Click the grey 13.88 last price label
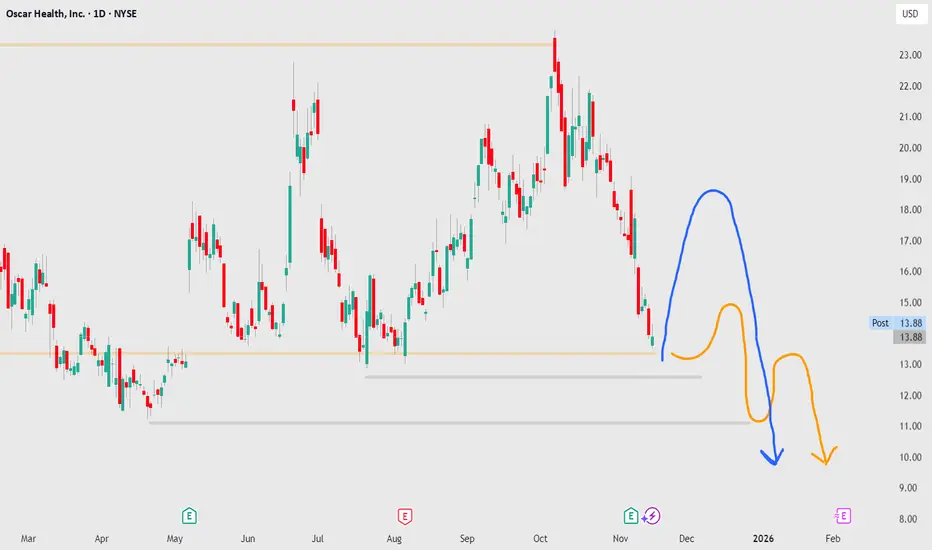Image resolution: width=932 pixels, height=550 pixels. (909, 337)
